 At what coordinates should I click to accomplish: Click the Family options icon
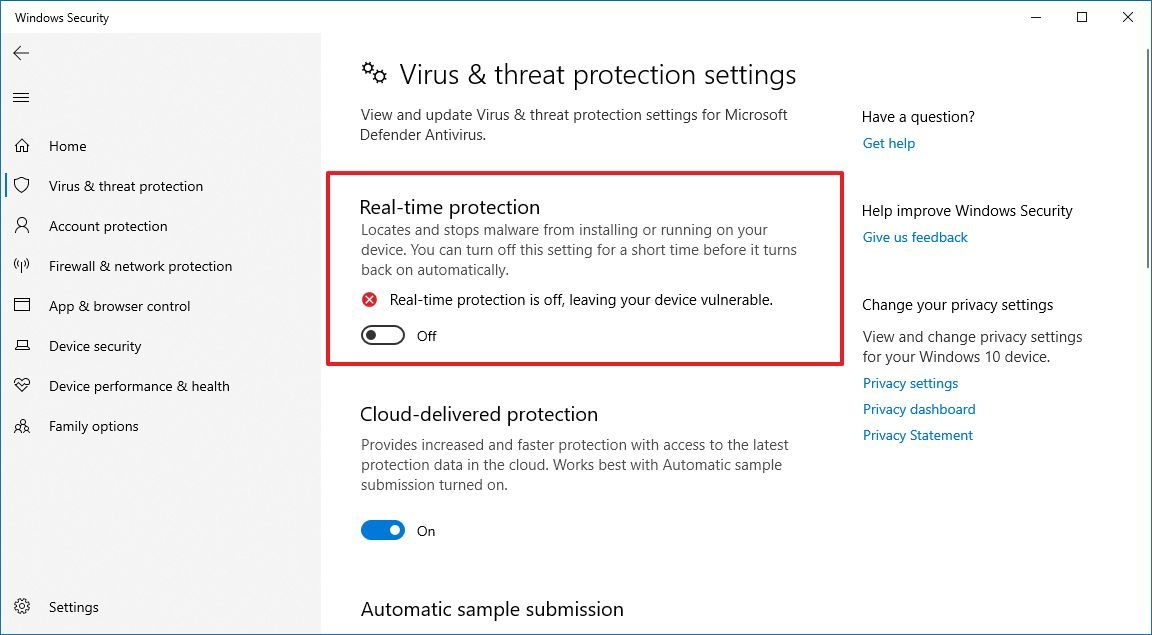[22, 425]
